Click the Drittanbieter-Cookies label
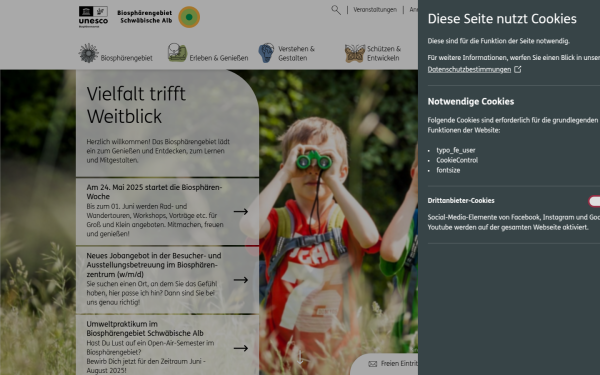The image size is (600, 375). coord(461,201)
